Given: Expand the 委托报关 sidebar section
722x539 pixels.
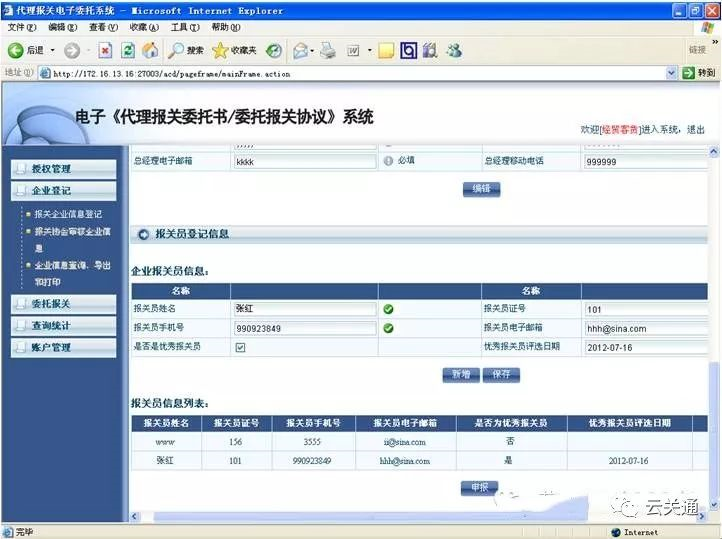Looking at the screenshot, I should click(x=64, y=304).
